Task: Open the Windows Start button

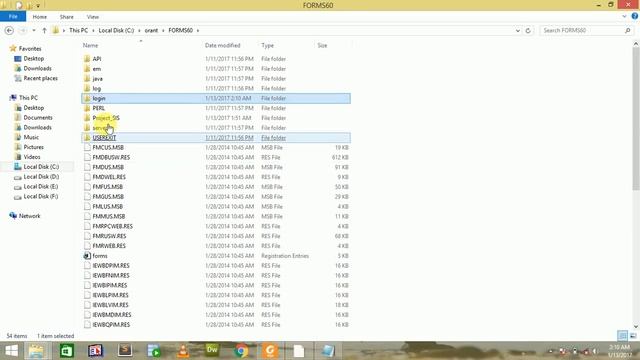Action: pyautogui.click(x=11, y=351)
